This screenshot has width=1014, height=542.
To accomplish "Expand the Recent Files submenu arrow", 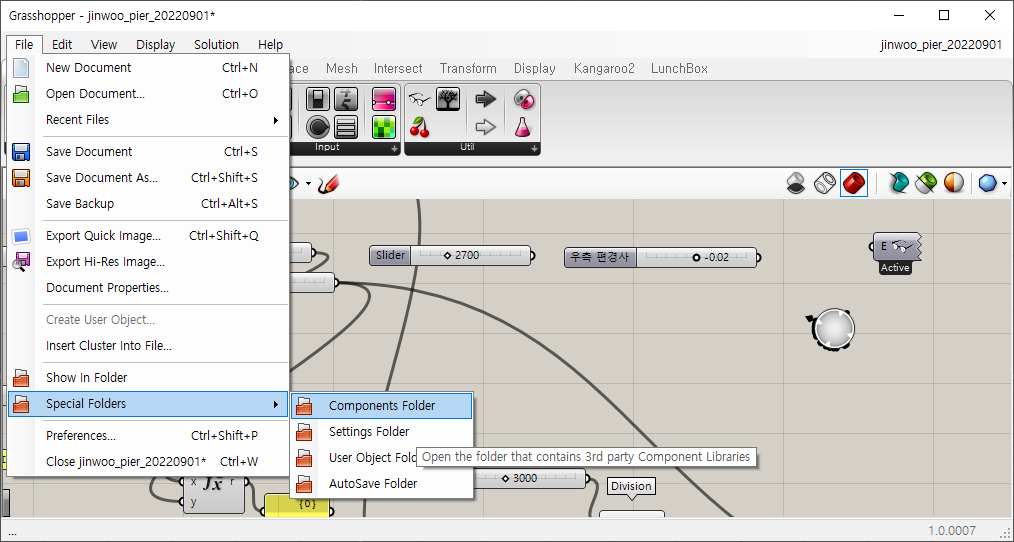I will (275, 120).
